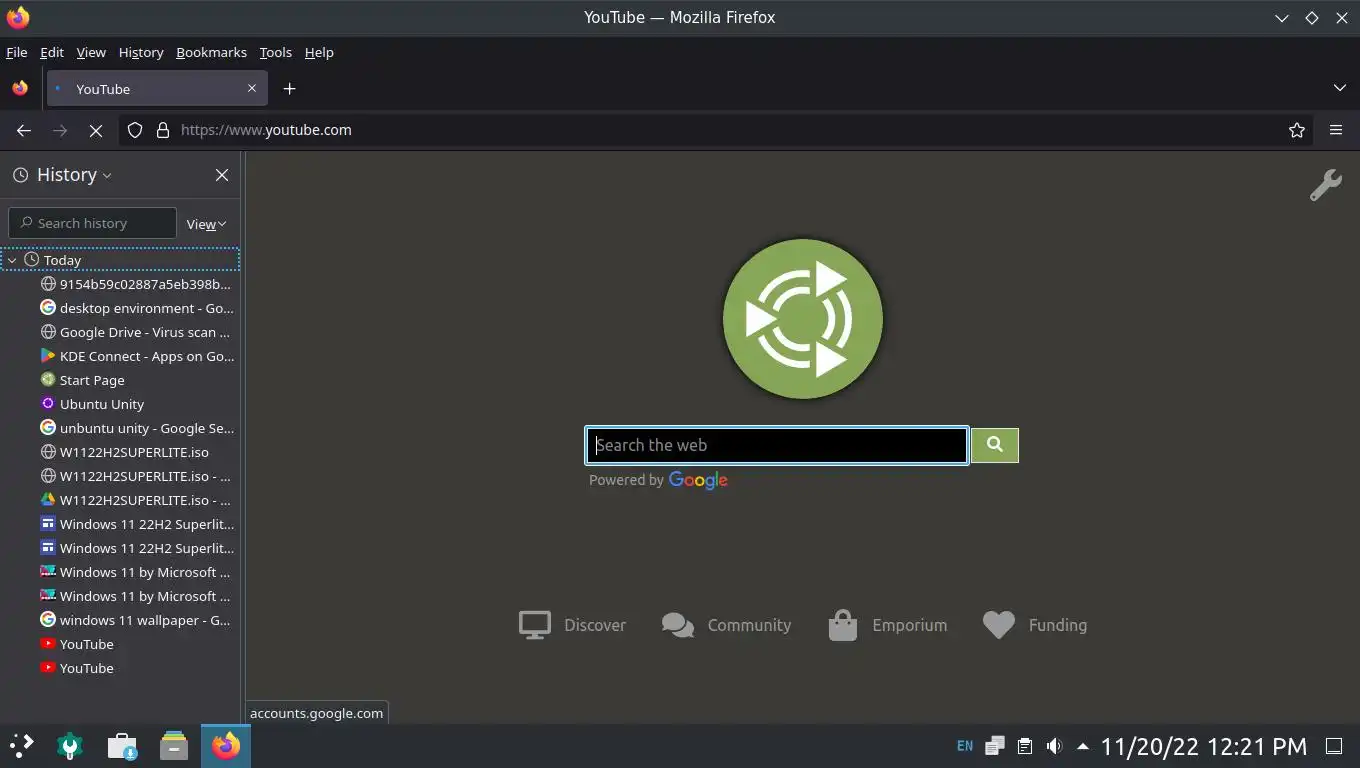1360x768 pixels.
Task: Open the list all tabs dropdown
Action: [1340, 88]
